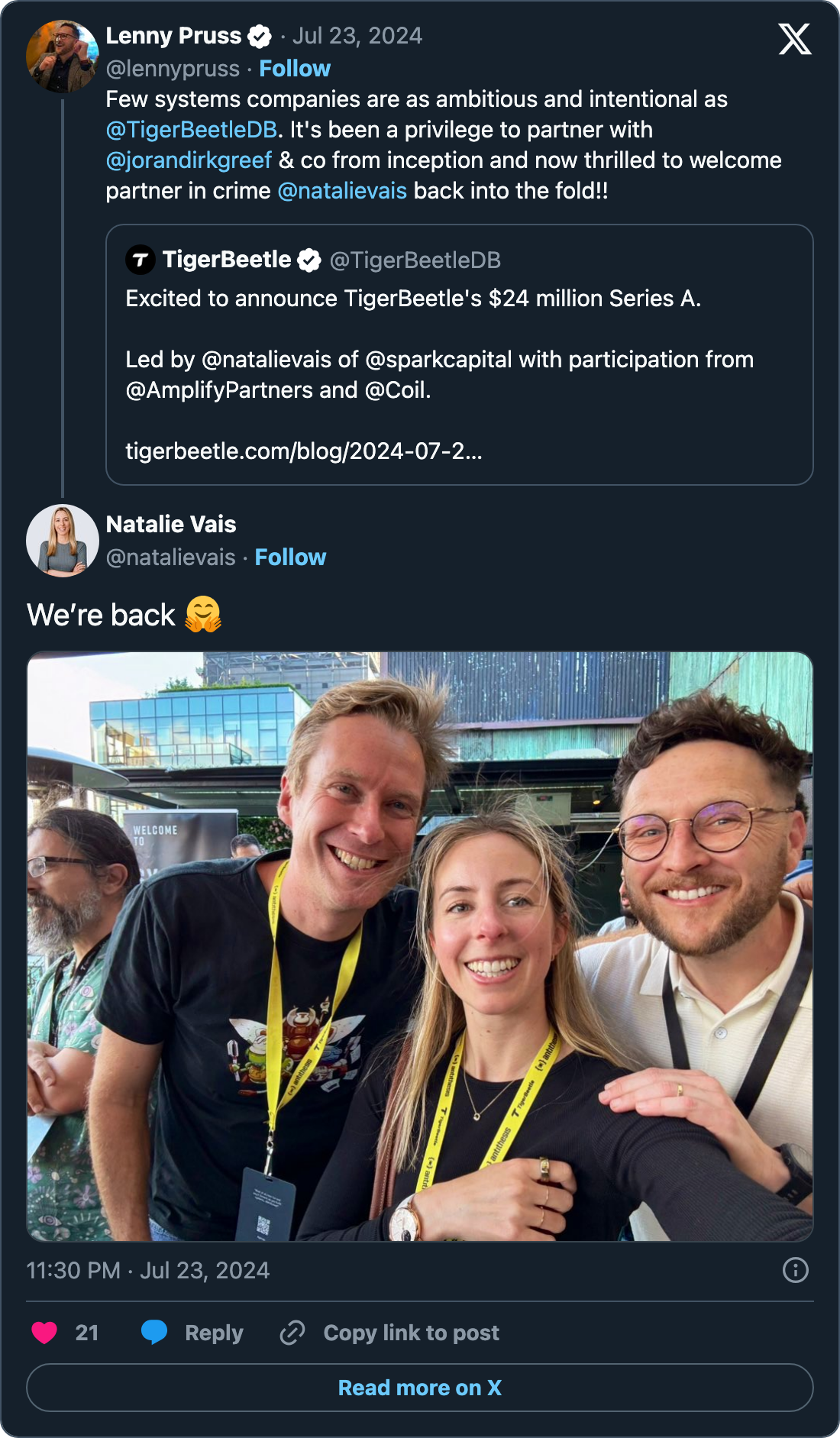Open the X logo in the top corner
Viewport: 840px width, 1438px height.
coord(795,39)
